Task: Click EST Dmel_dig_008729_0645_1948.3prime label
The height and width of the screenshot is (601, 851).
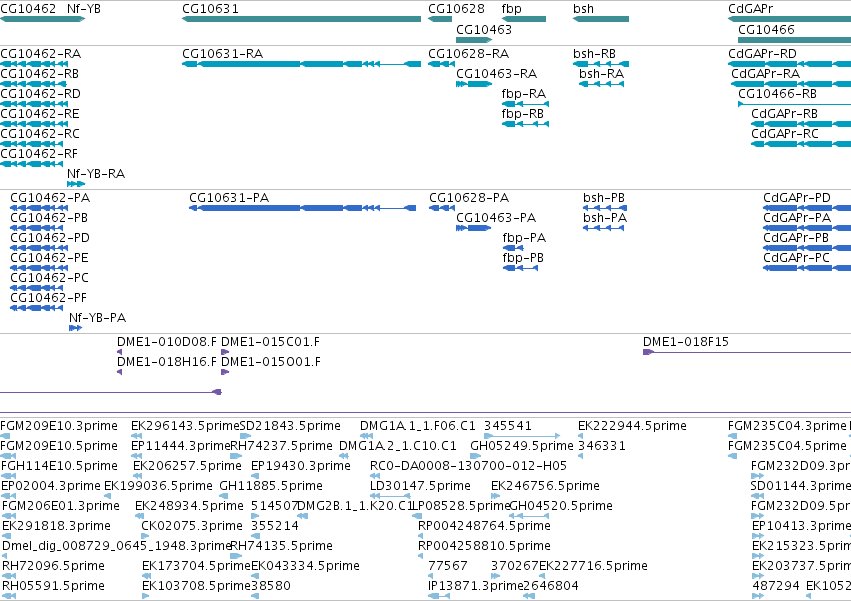Action: coord(117,546)
